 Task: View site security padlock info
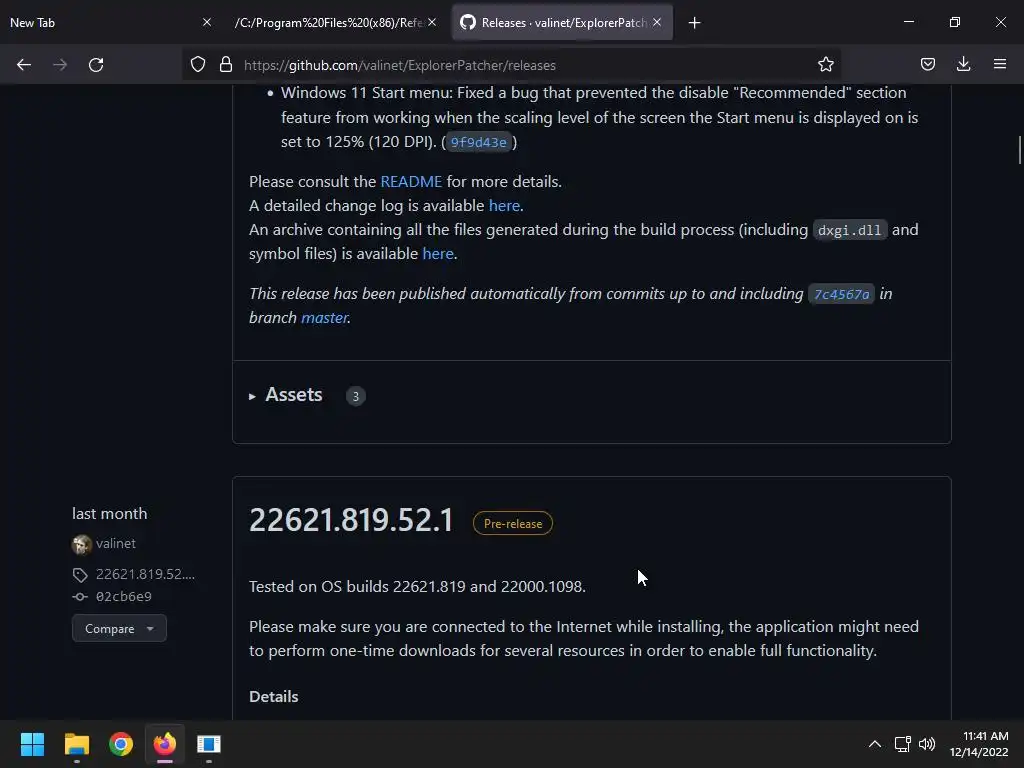(226, 65)
